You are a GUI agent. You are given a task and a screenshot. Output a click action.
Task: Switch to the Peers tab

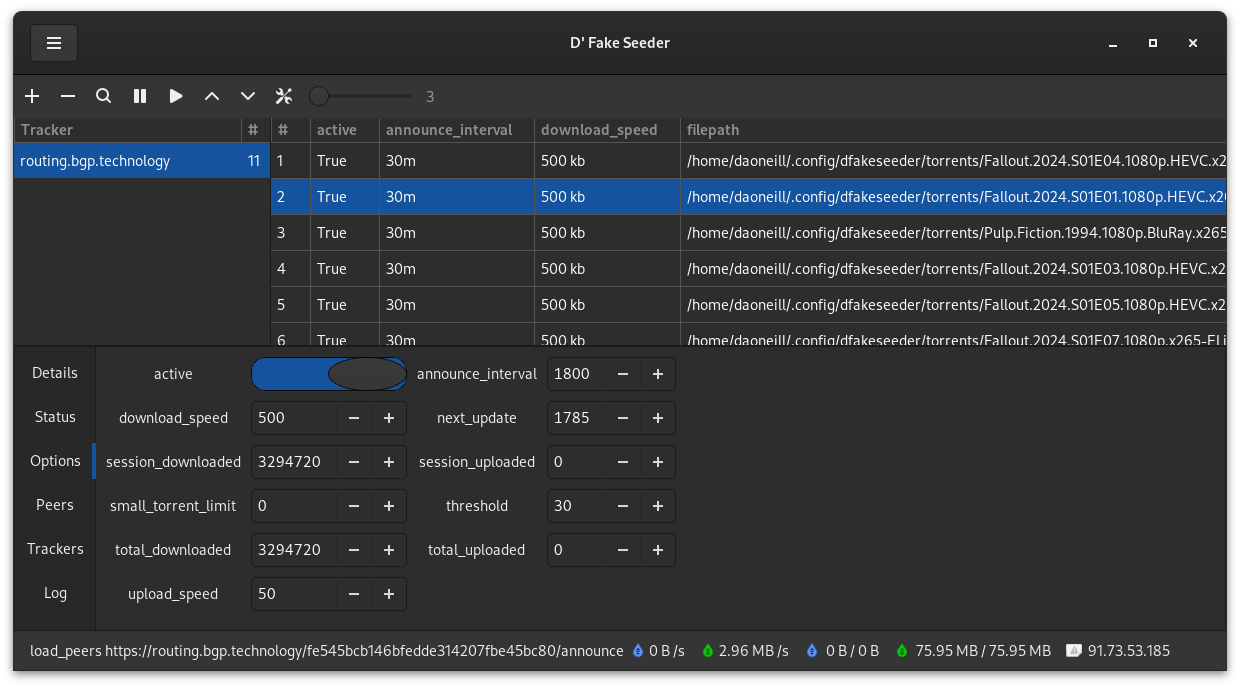tap(55, 505)
